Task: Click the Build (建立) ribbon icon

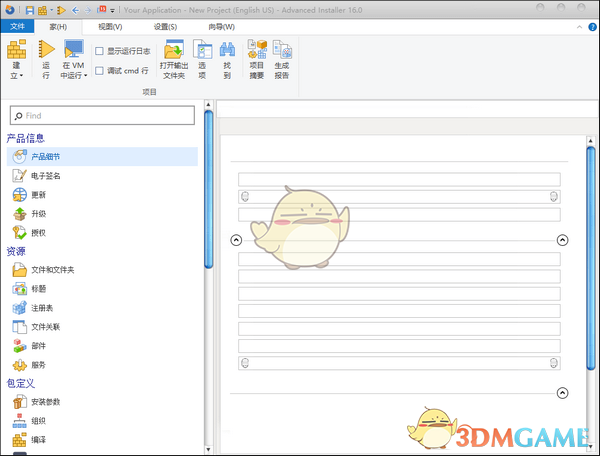Action: click(x=16, y=49)
